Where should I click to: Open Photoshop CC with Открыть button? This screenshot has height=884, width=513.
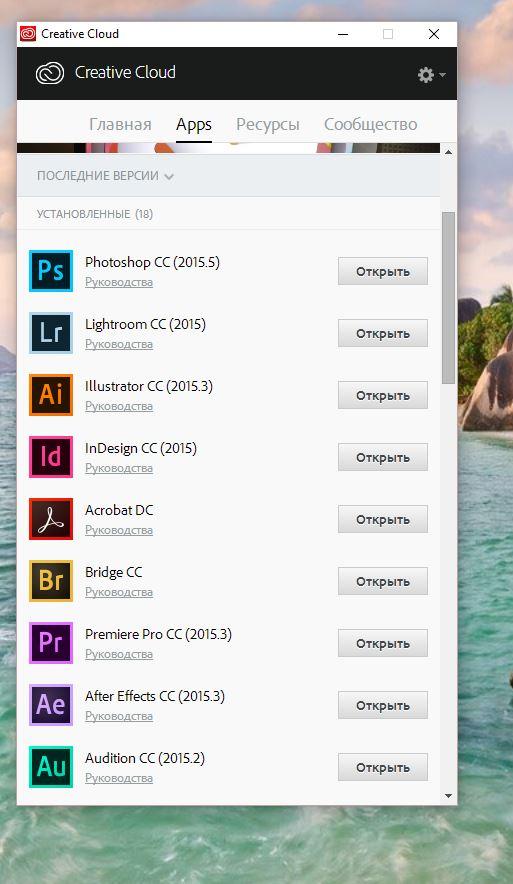tap(383, 271)
